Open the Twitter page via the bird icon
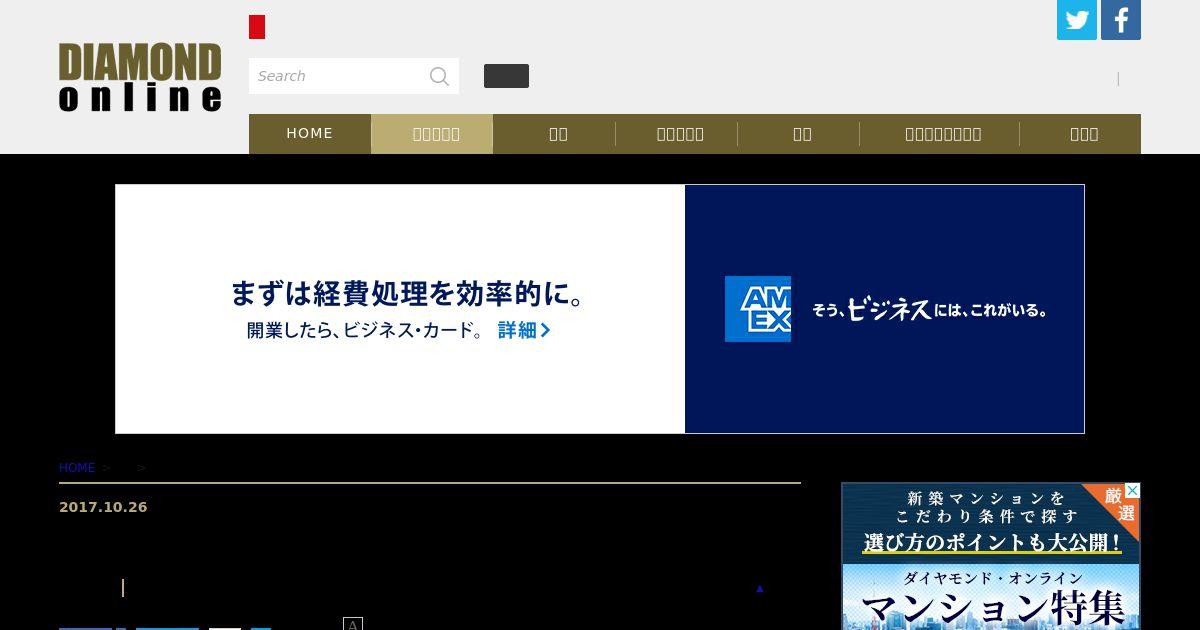1200x630 pixels. 1077,20
